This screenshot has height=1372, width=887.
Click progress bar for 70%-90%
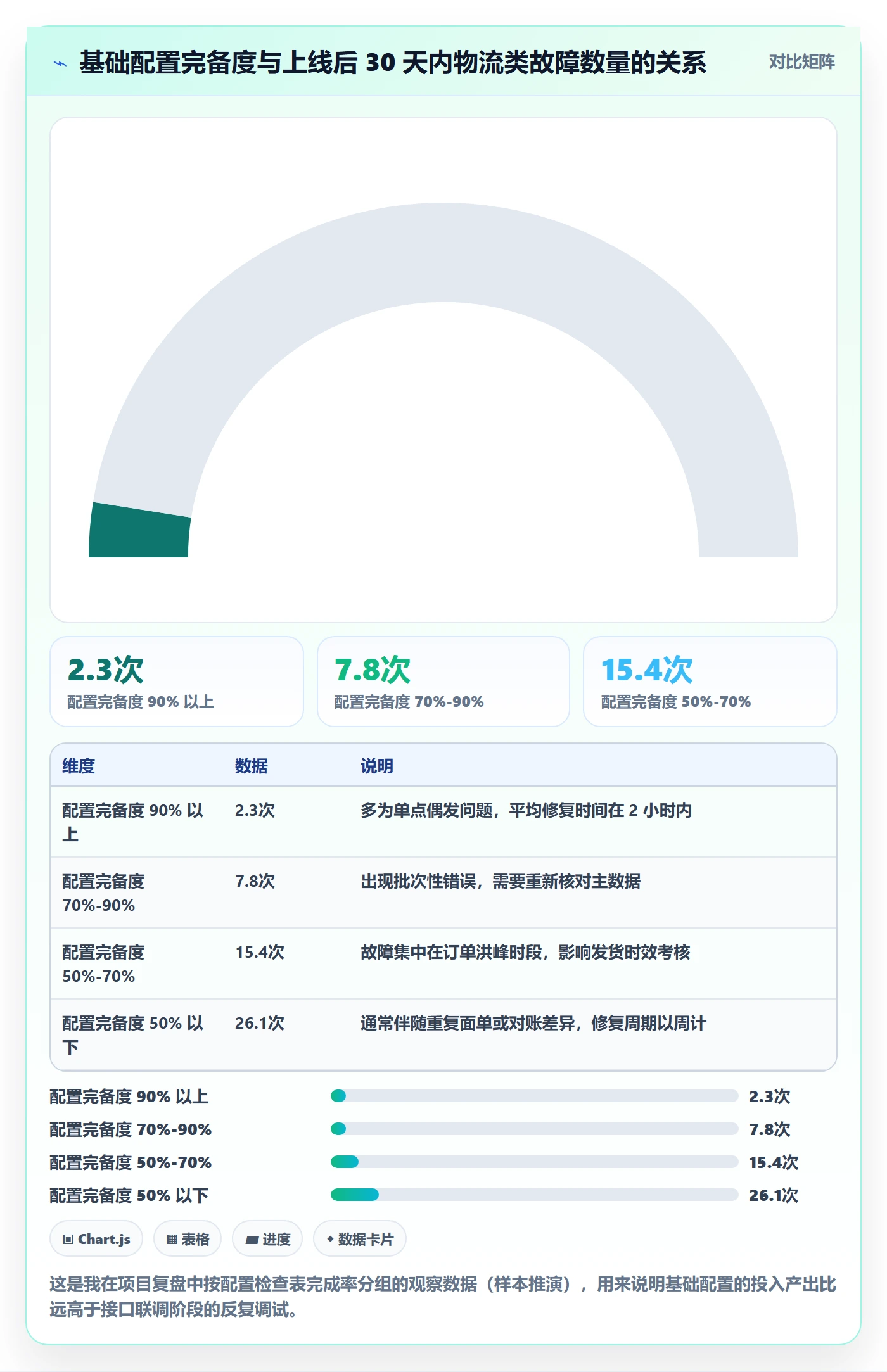click(x=535, y=1129)
